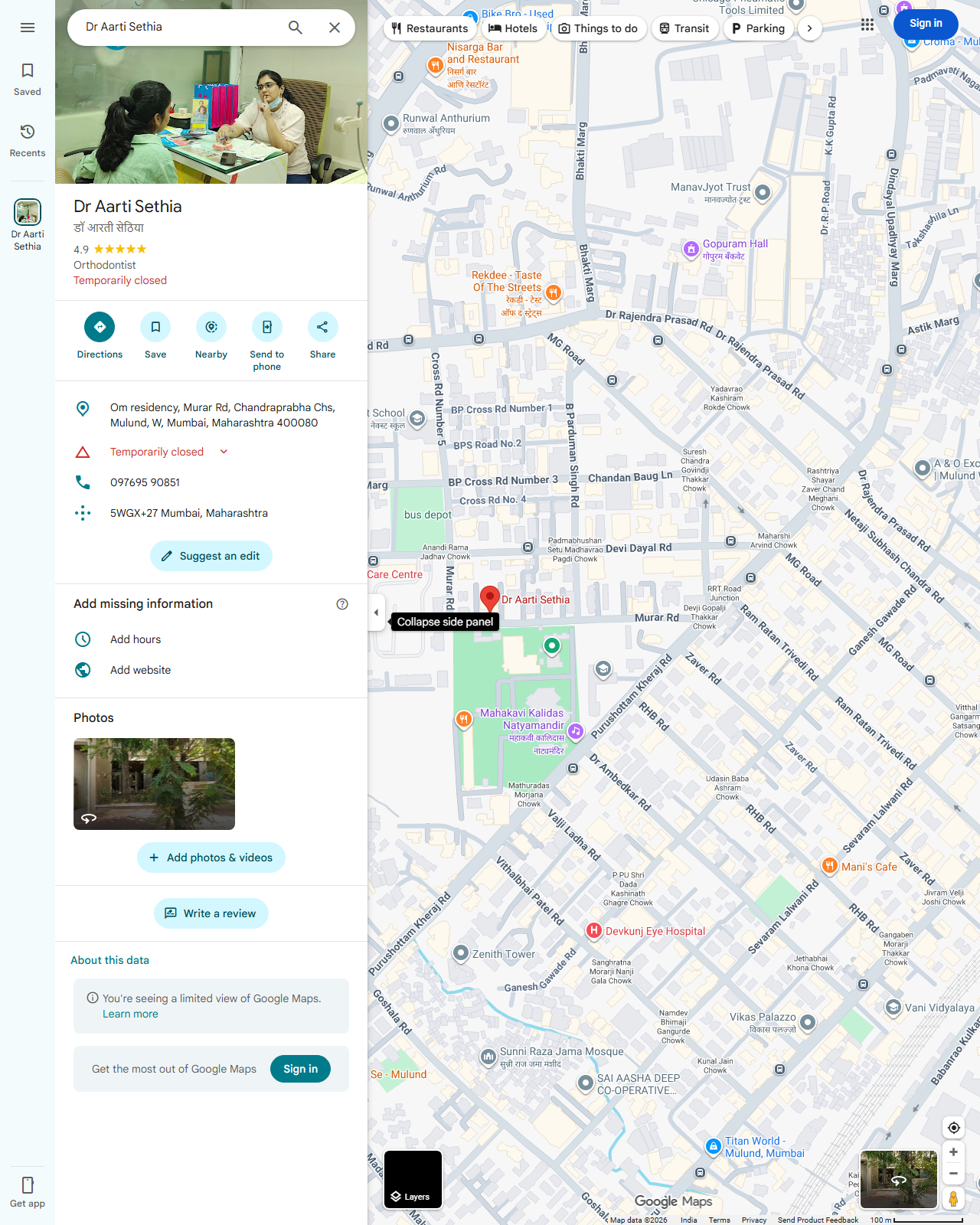Select the Dr Aarti Sethia sidebar shortcut

28,225
